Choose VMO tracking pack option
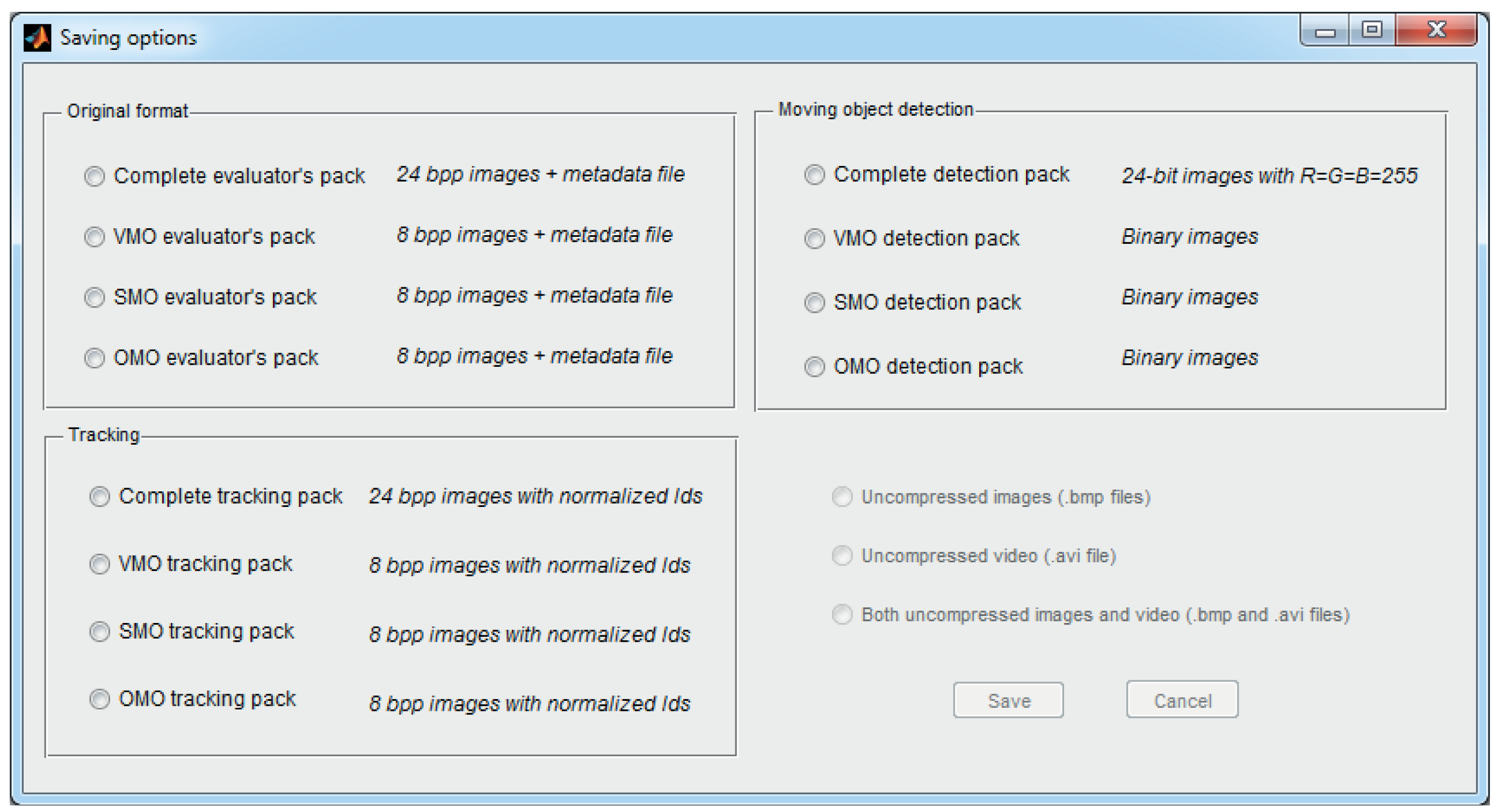The height and width of the screenshot is (812, 1497). pos(99,564)
